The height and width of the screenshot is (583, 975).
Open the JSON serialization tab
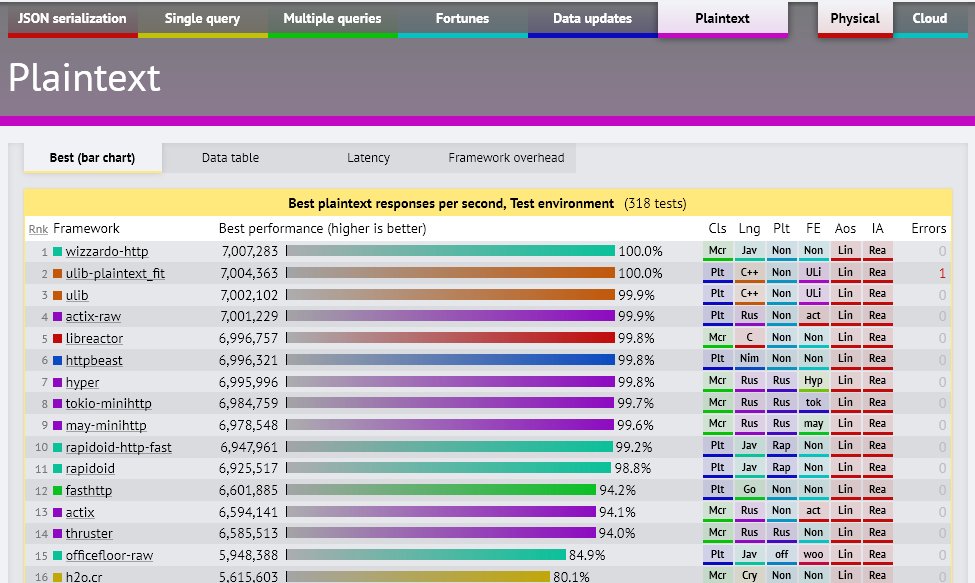point(72,19)
